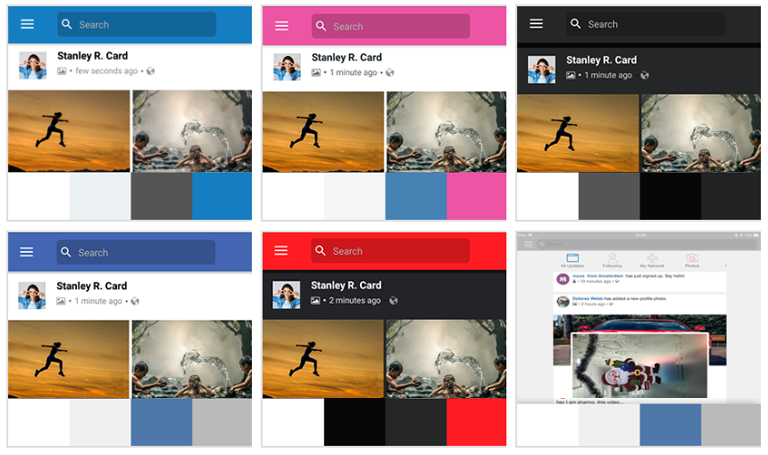Open hamburger menu in black theme panel

point(536,24)
